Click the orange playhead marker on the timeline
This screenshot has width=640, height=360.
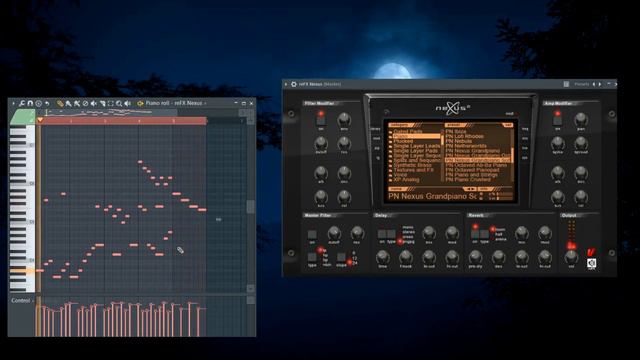point(40,120)
